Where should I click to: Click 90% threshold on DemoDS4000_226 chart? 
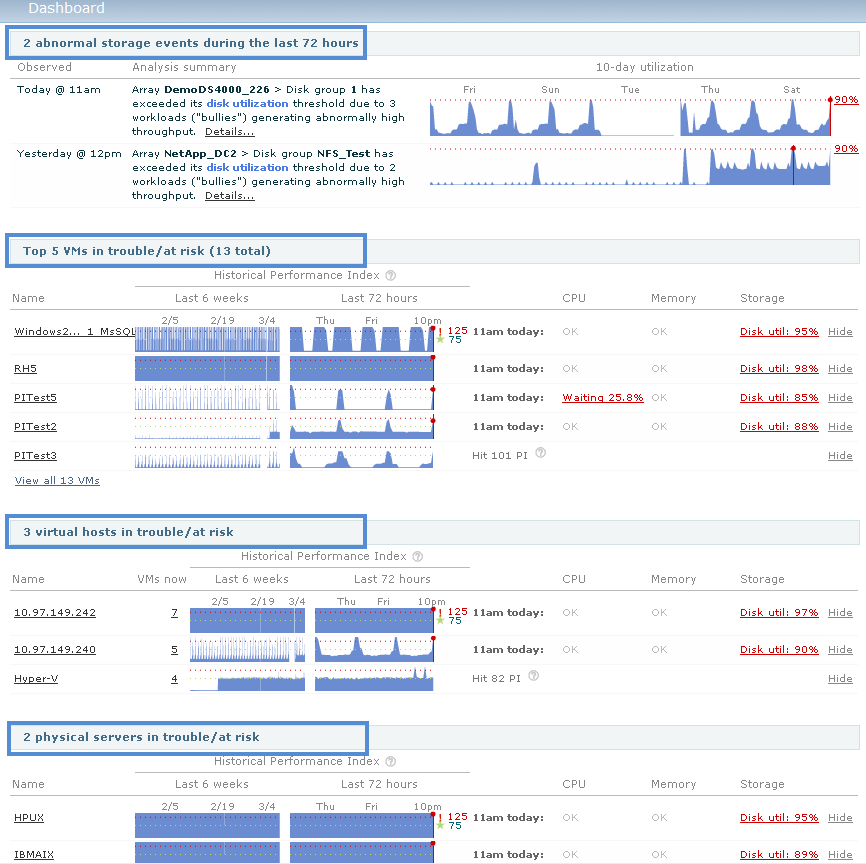click(846, 99)
